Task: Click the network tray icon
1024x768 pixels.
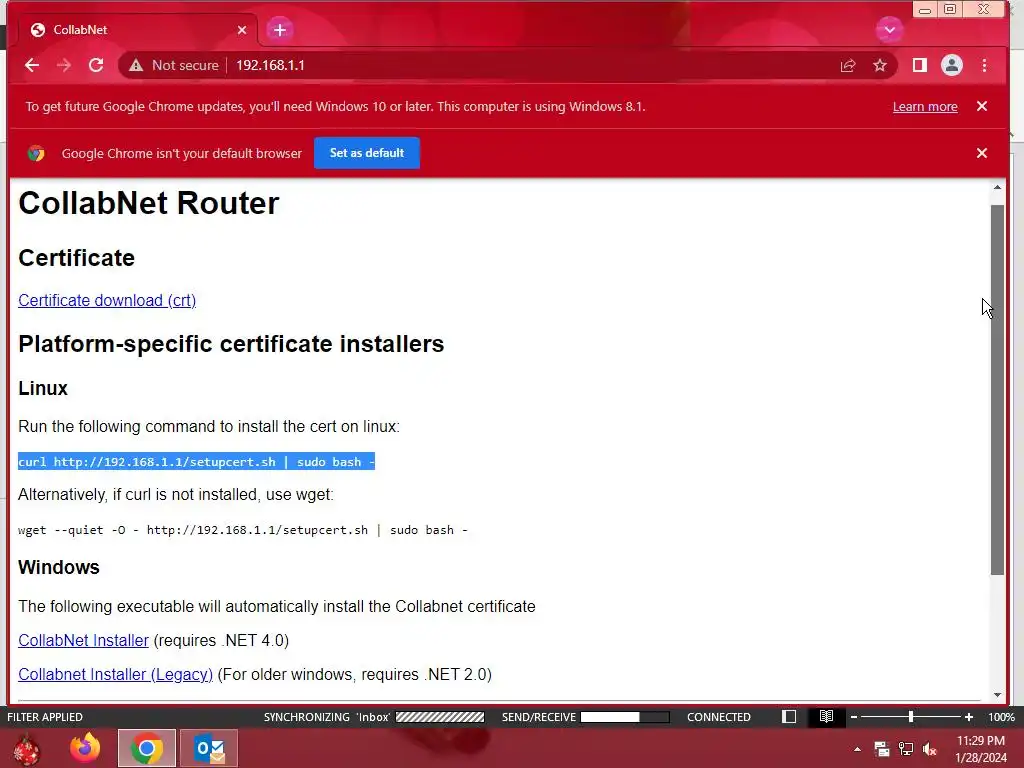Action: pos(906,749)
